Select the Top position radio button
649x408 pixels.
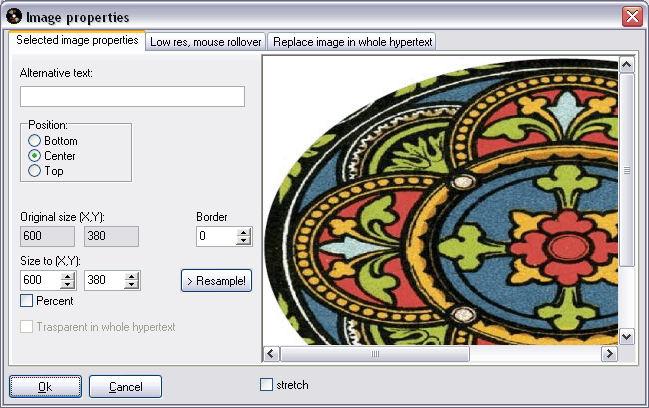[34, 171]
